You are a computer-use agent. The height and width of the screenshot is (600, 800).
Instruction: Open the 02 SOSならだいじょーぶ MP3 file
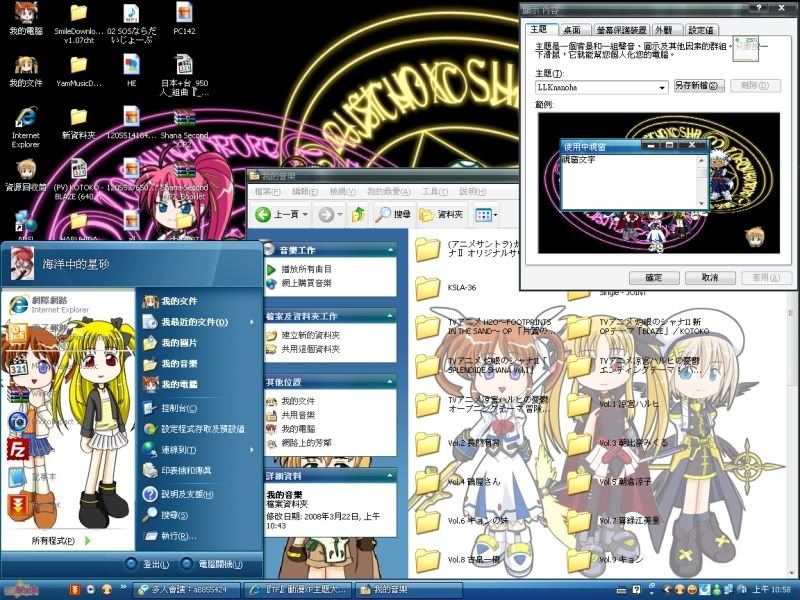tap(131, 23)
